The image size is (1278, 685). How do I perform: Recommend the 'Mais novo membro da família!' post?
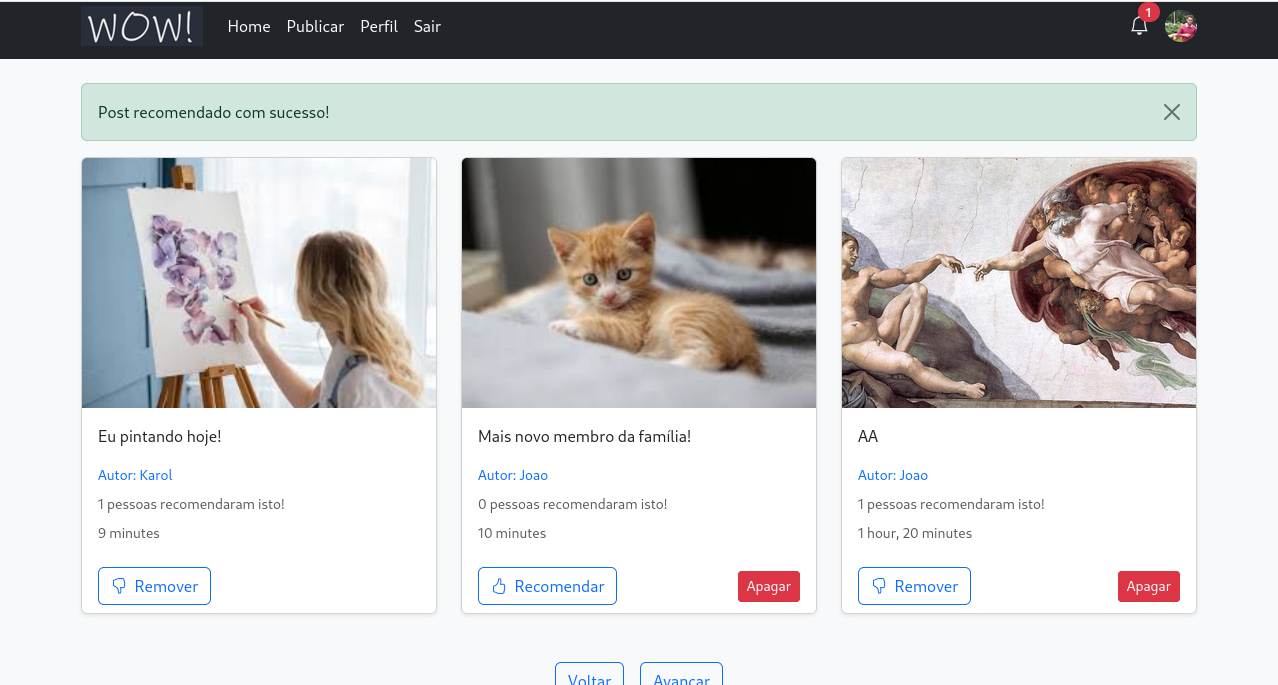point(547,586)
